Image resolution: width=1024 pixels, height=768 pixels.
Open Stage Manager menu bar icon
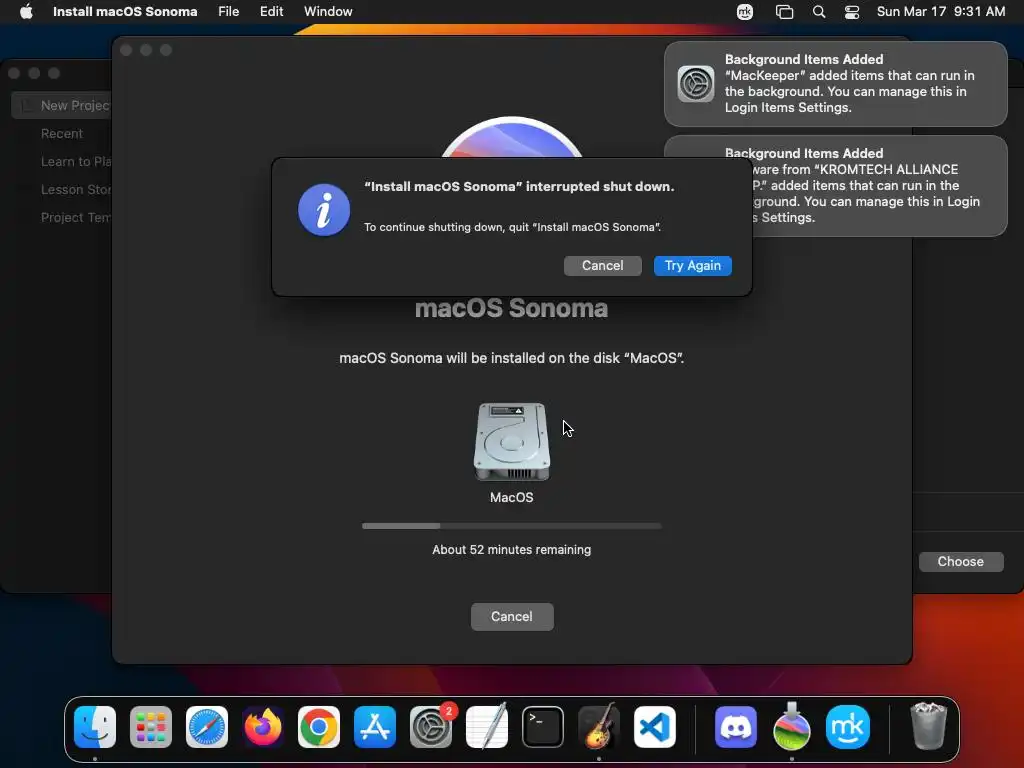click(784, 12)
